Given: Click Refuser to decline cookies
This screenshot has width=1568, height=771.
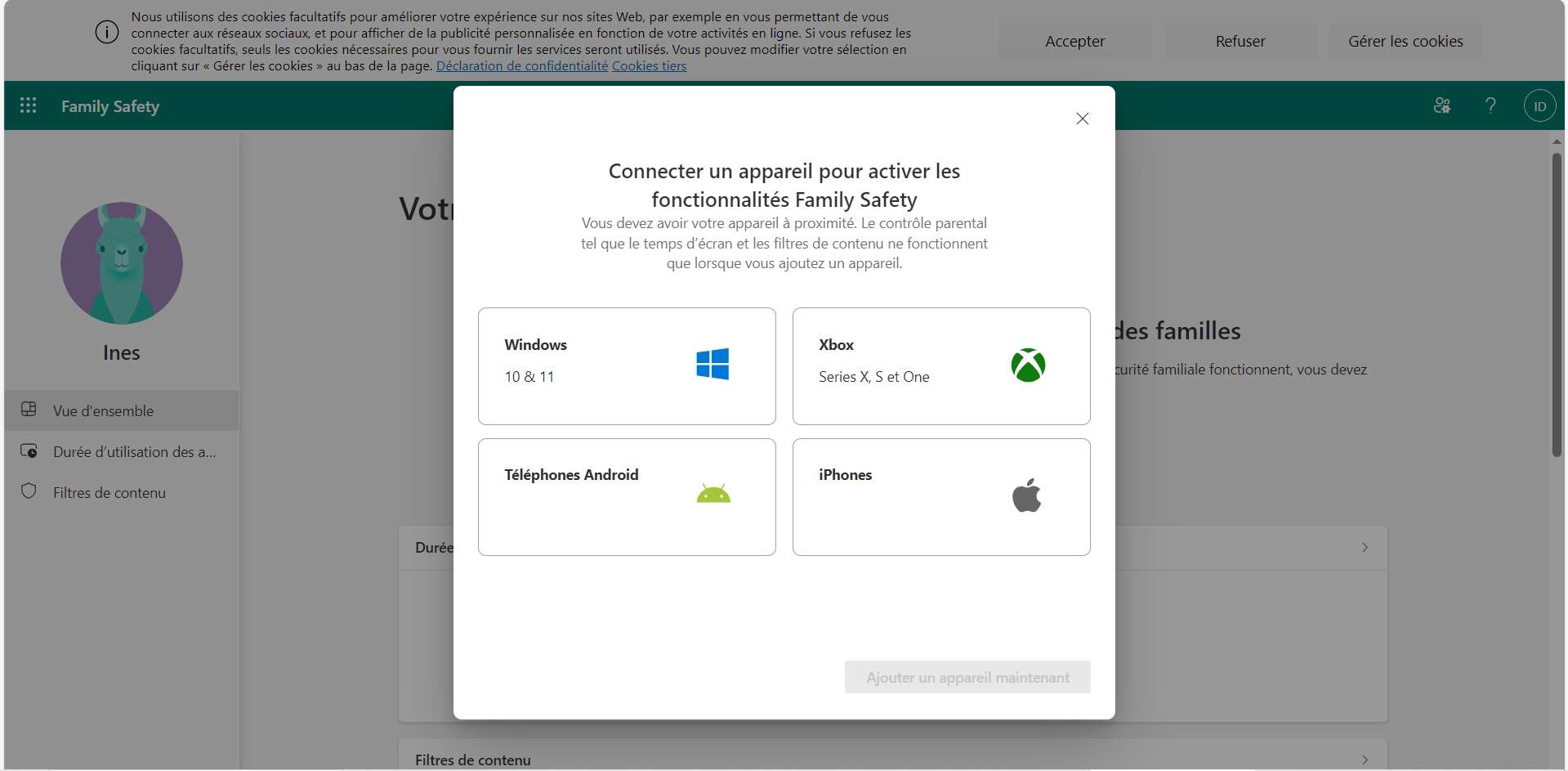Looking at the screenshot, I should tap(1240, 41).
